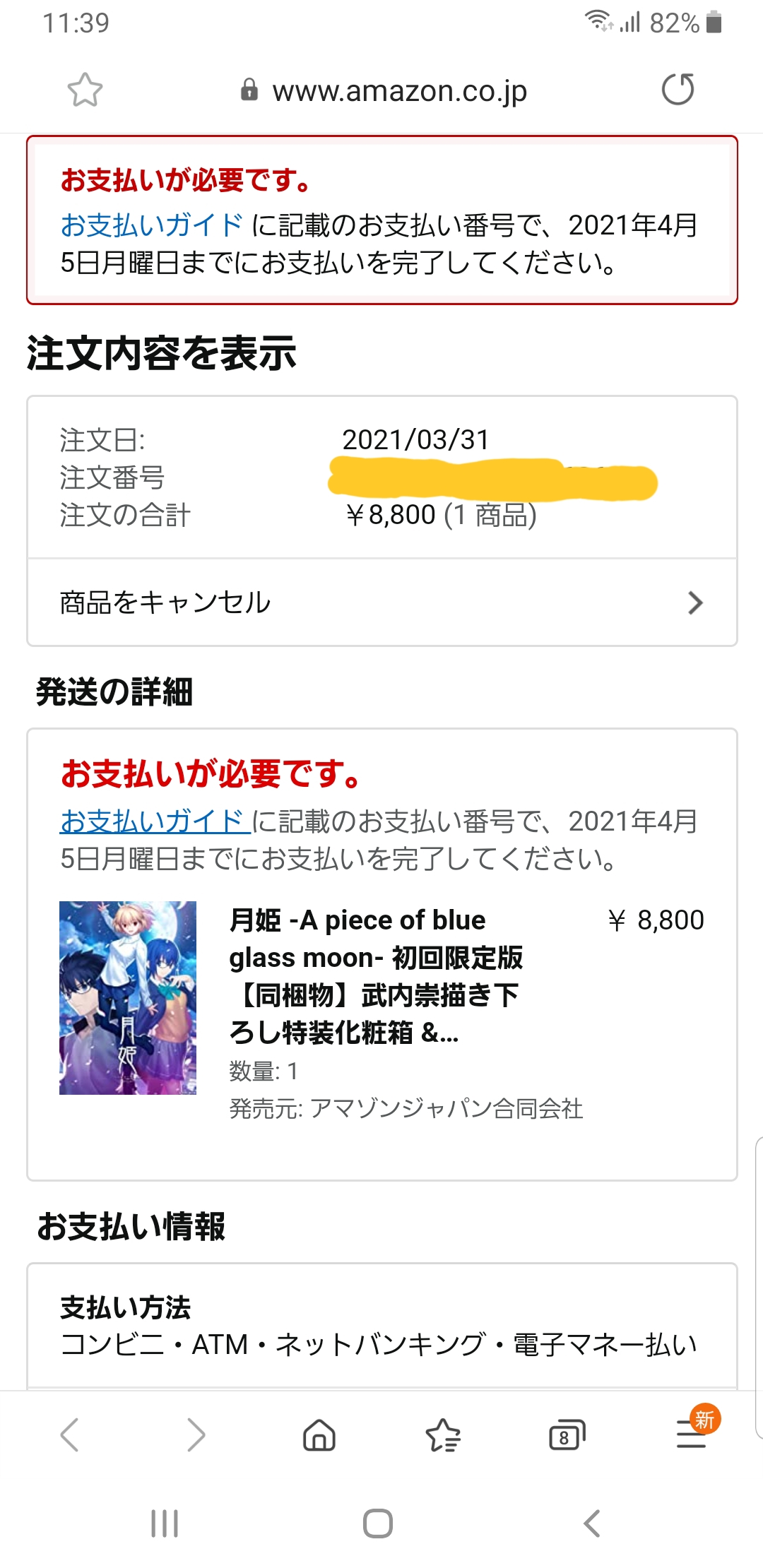Image resolution: width=763 pixels, height=1568 pixels.
Task: Expand 商品をキャンセル chevron arrow
Action: (x=695, y=602)
